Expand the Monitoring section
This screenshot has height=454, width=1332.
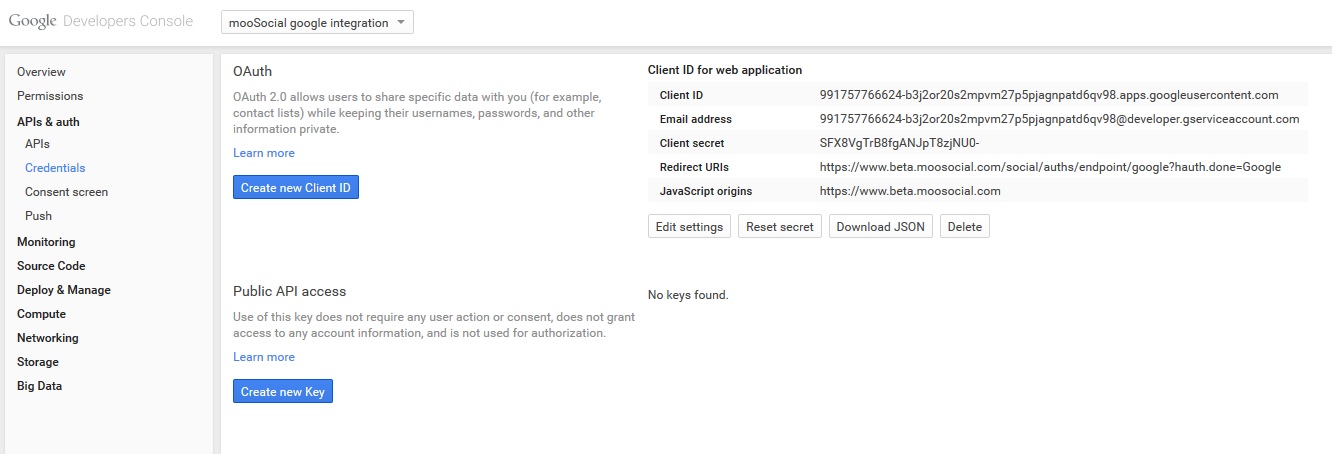pyautogui.click(x=46, y=242)
